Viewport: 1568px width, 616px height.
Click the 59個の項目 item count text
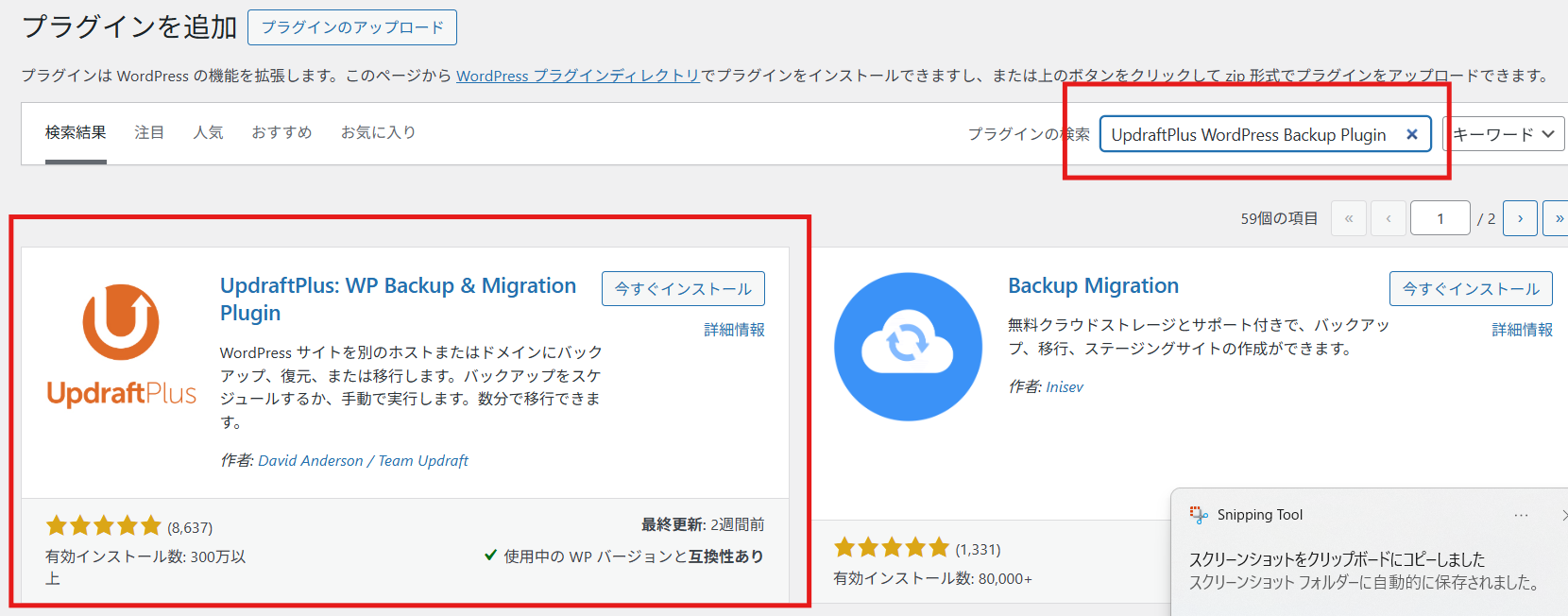[1279, 218]
